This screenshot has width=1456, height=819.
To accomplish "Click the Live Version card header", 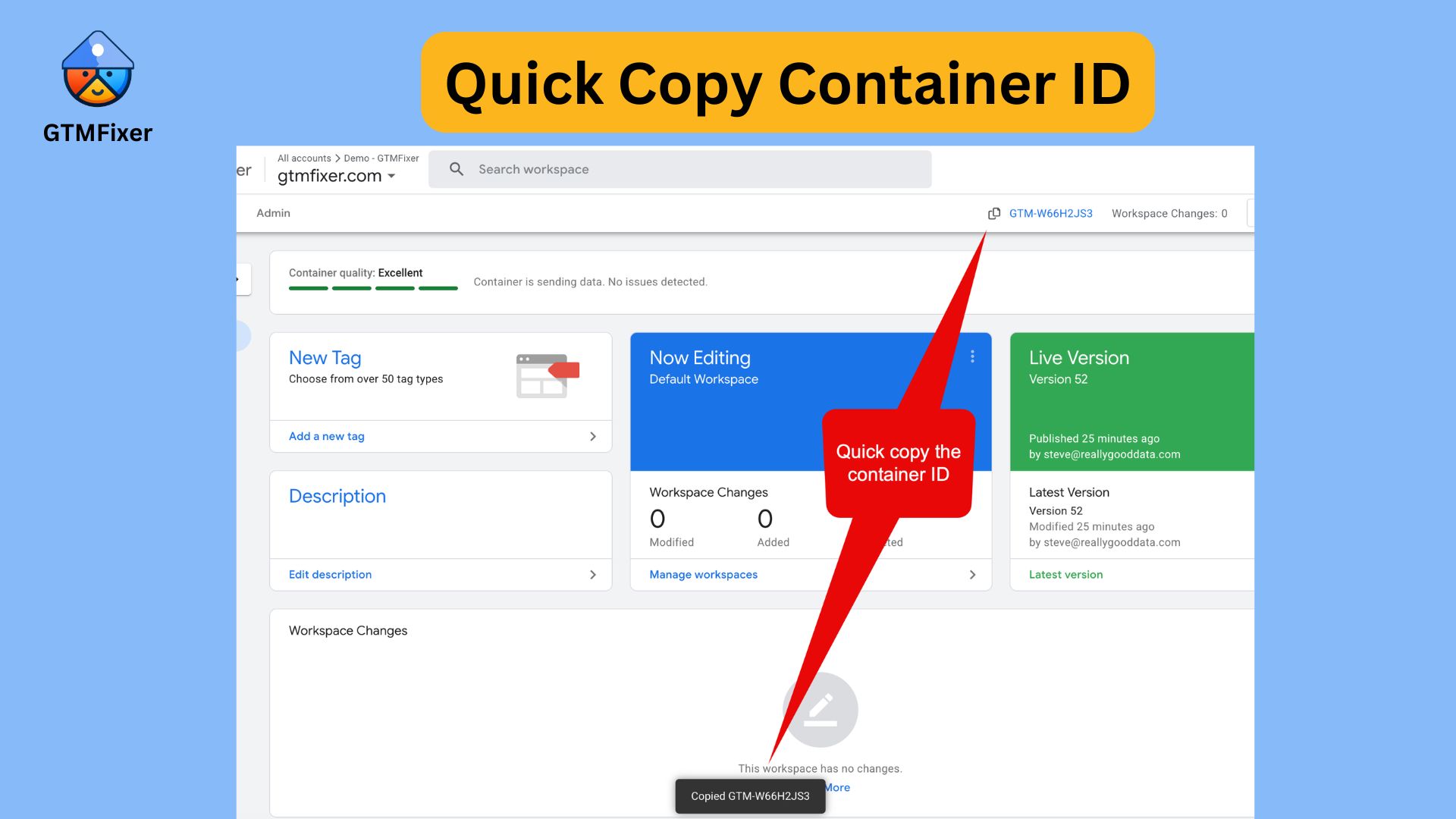I will point(1132,402).
